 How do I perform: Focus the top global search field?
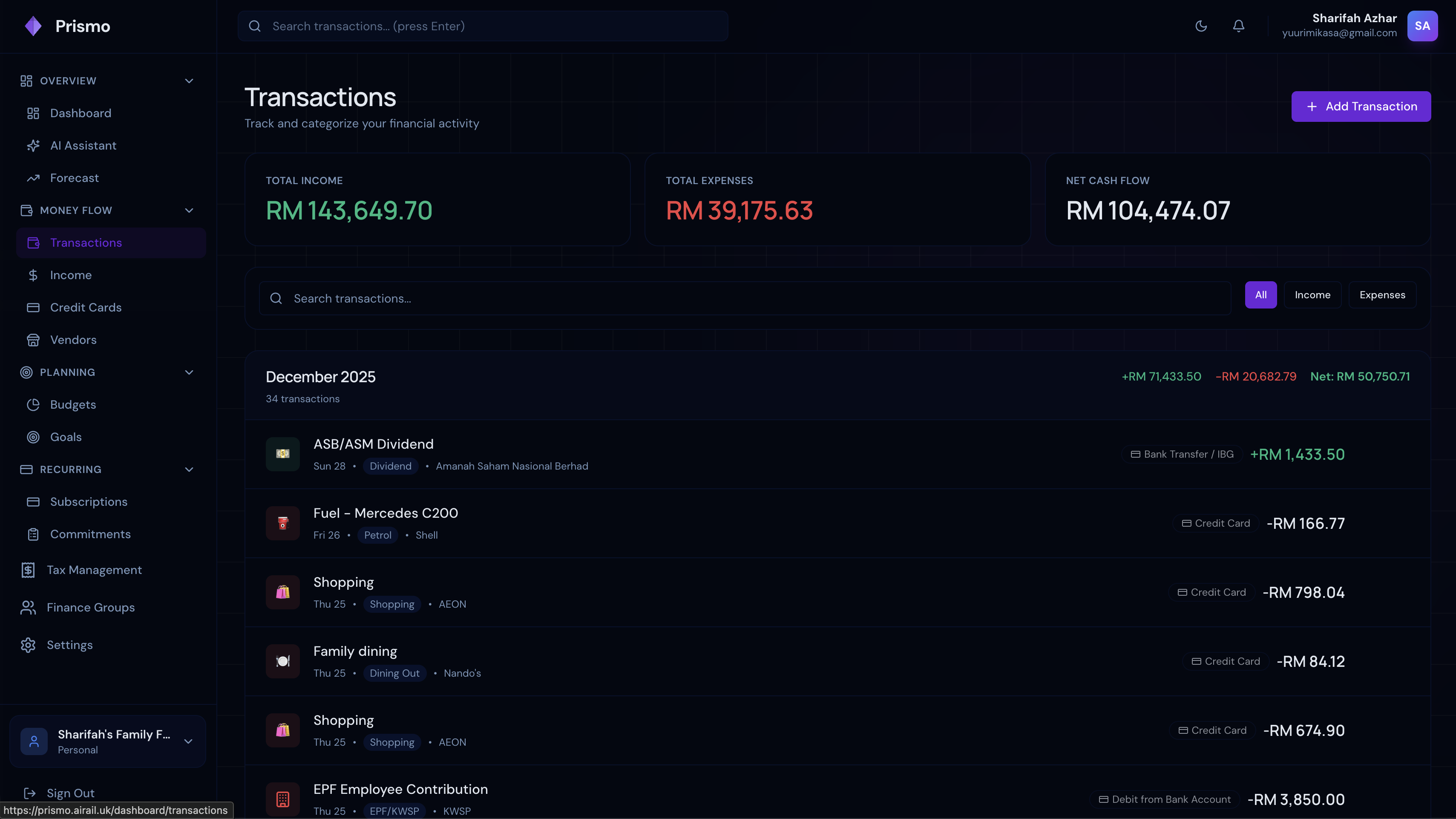(x=483, y=26)
